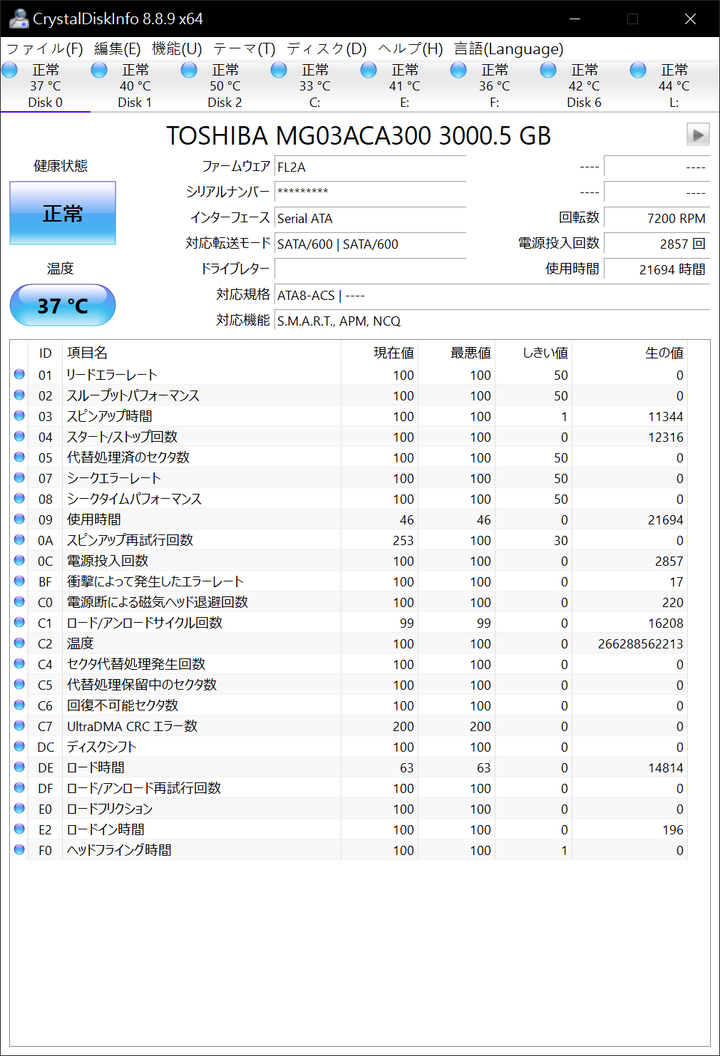The width and height of the screenshot is (720, 1056).
Task: Click the 対応転送モード SATA/600 field
Action: 370,244
